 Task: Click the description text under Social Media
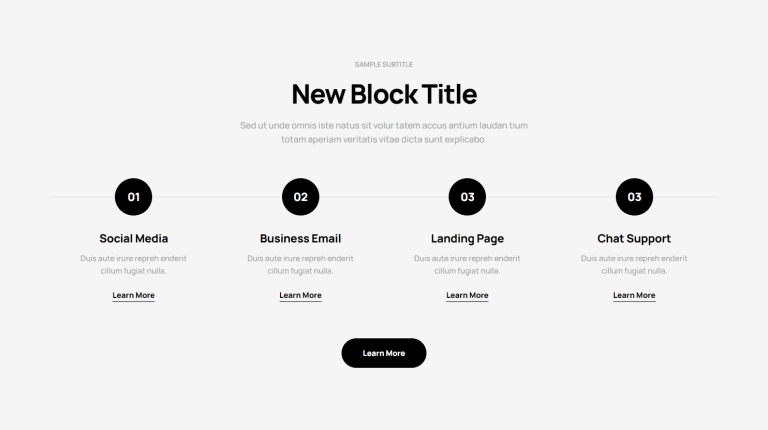click(x=133, y=264)
